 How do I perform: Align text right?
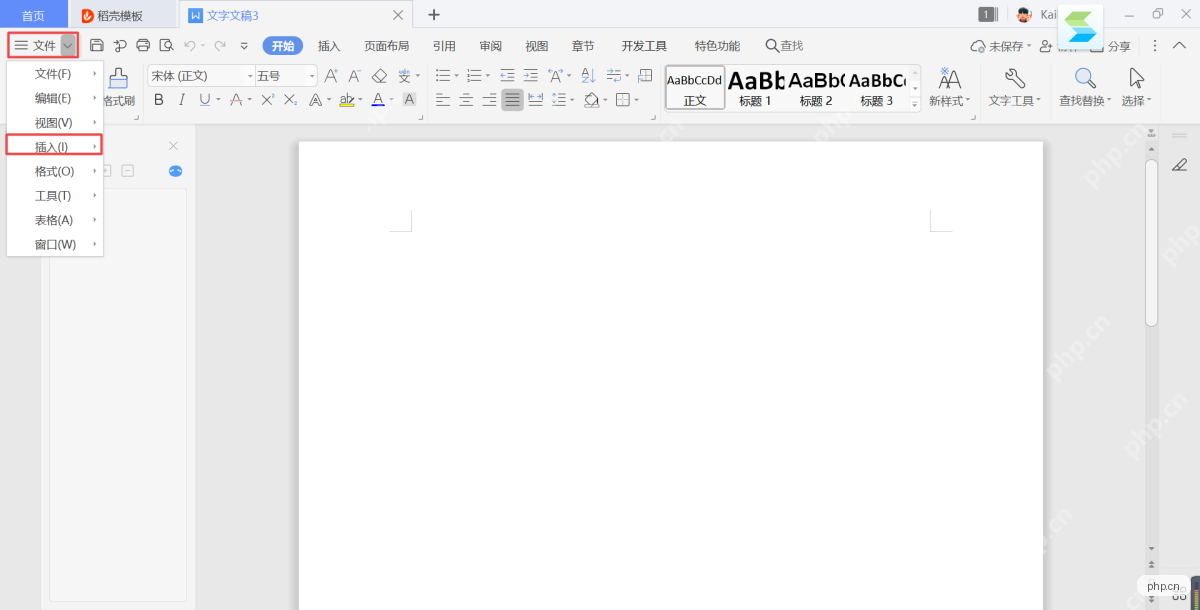click(x=489, y=99)
